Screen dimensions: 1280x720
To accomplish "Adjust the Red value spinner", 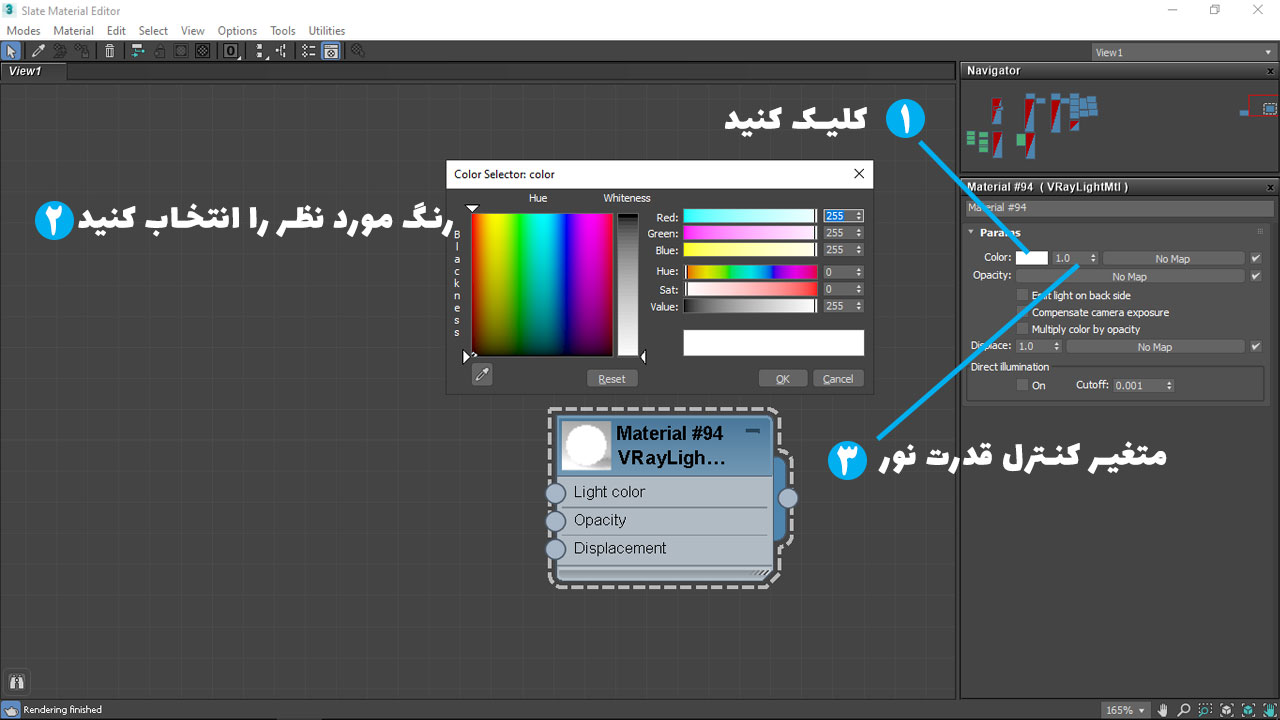I will click(859, 216).
